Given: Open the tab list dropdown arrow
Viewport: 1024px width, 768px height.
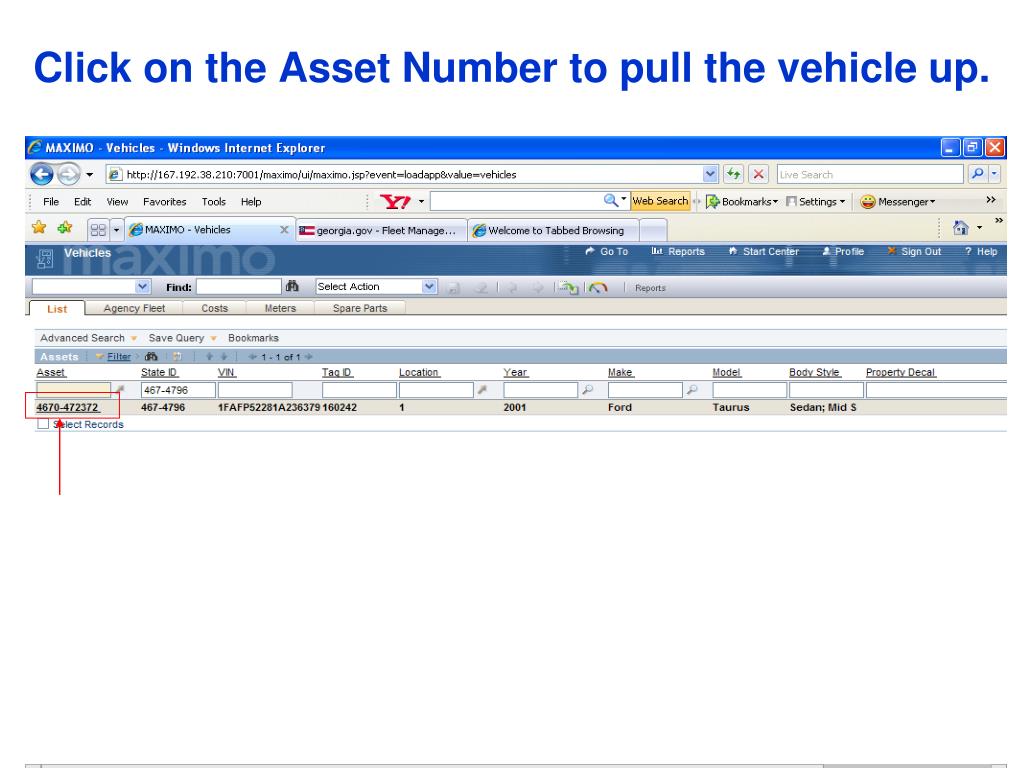Looking at the screenshot, I should point(116,230).
